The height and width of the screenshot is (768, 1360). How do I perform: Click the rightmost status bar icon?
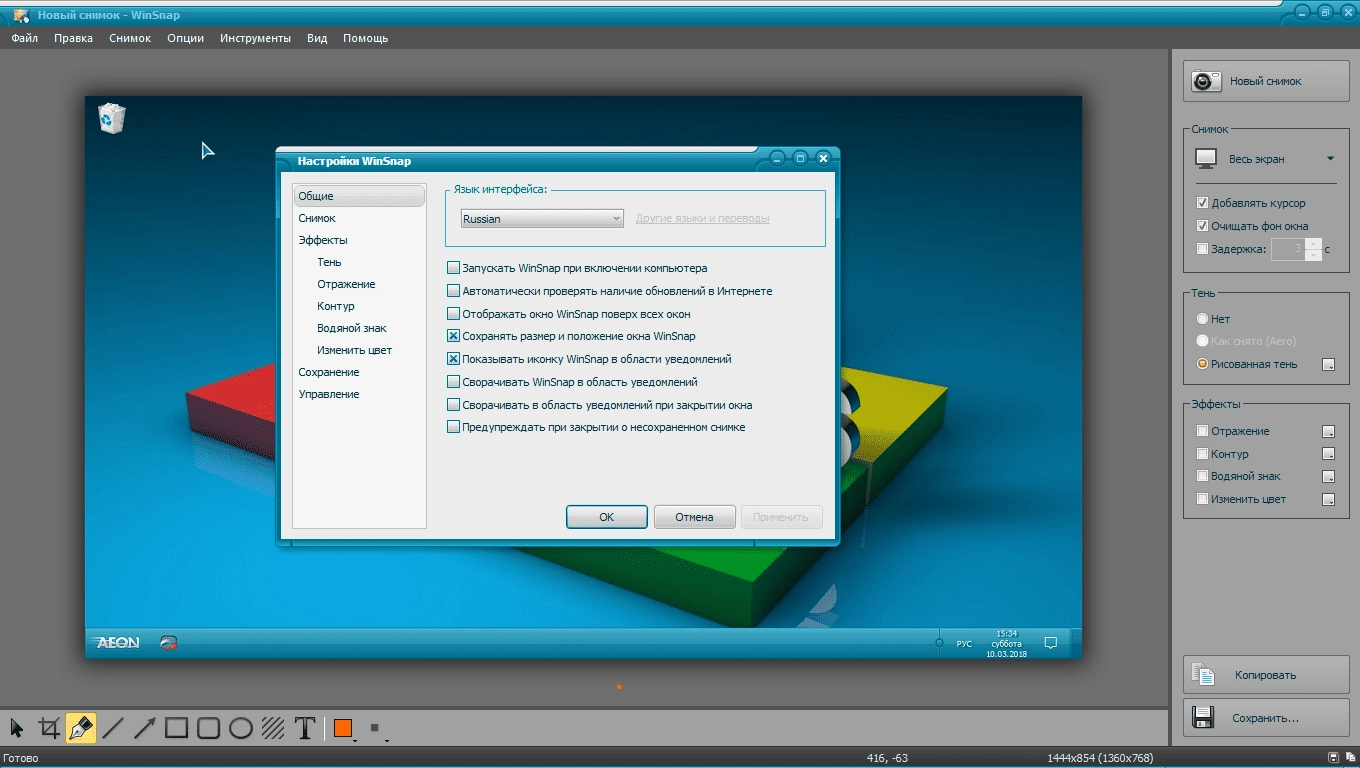tap(1349, 758)
